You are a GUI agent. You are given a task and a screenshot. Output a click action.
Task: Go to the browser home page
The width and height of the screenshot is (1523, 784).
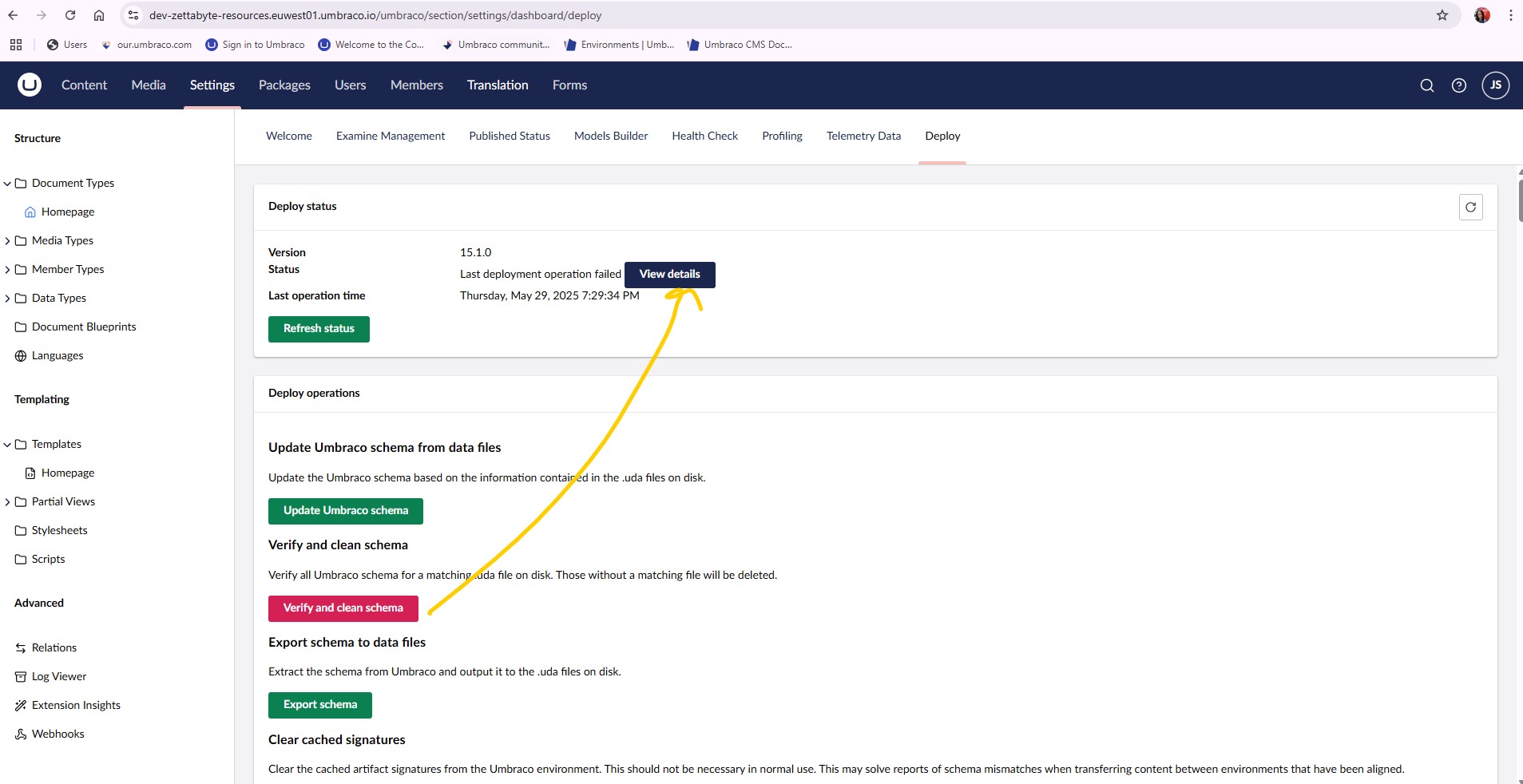[x=99, y=15]
